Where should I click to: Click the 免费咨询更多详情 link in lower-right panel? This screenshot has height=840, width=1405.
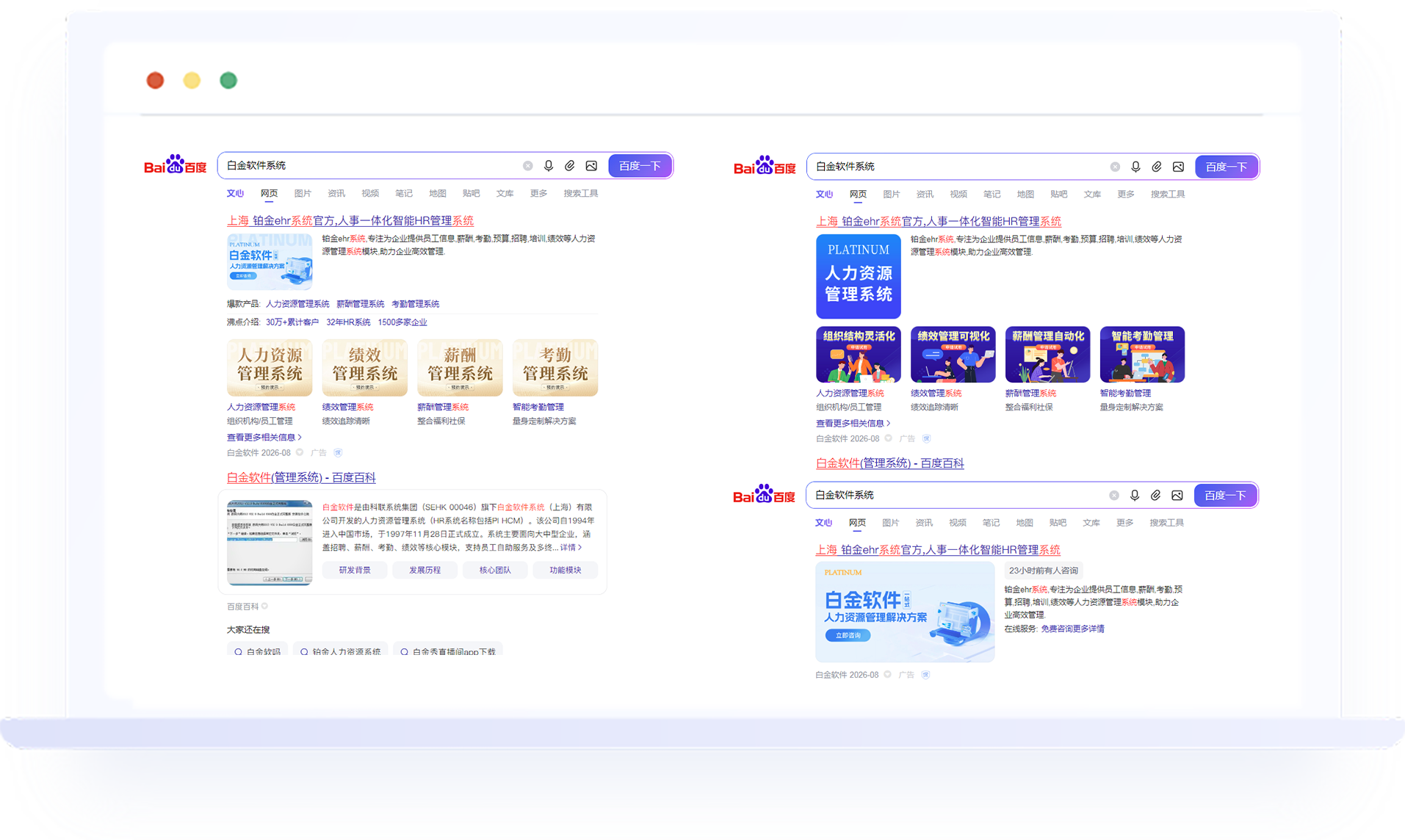1072,629
